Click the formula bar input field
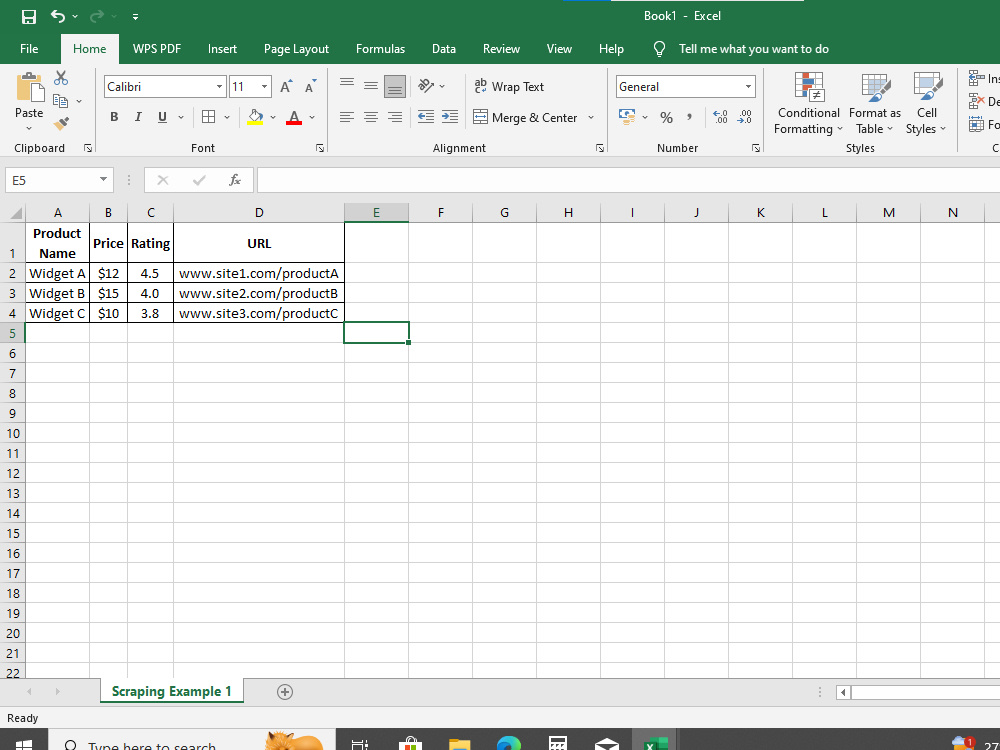This screenshot has width=1000, height=750. point(628,180)
